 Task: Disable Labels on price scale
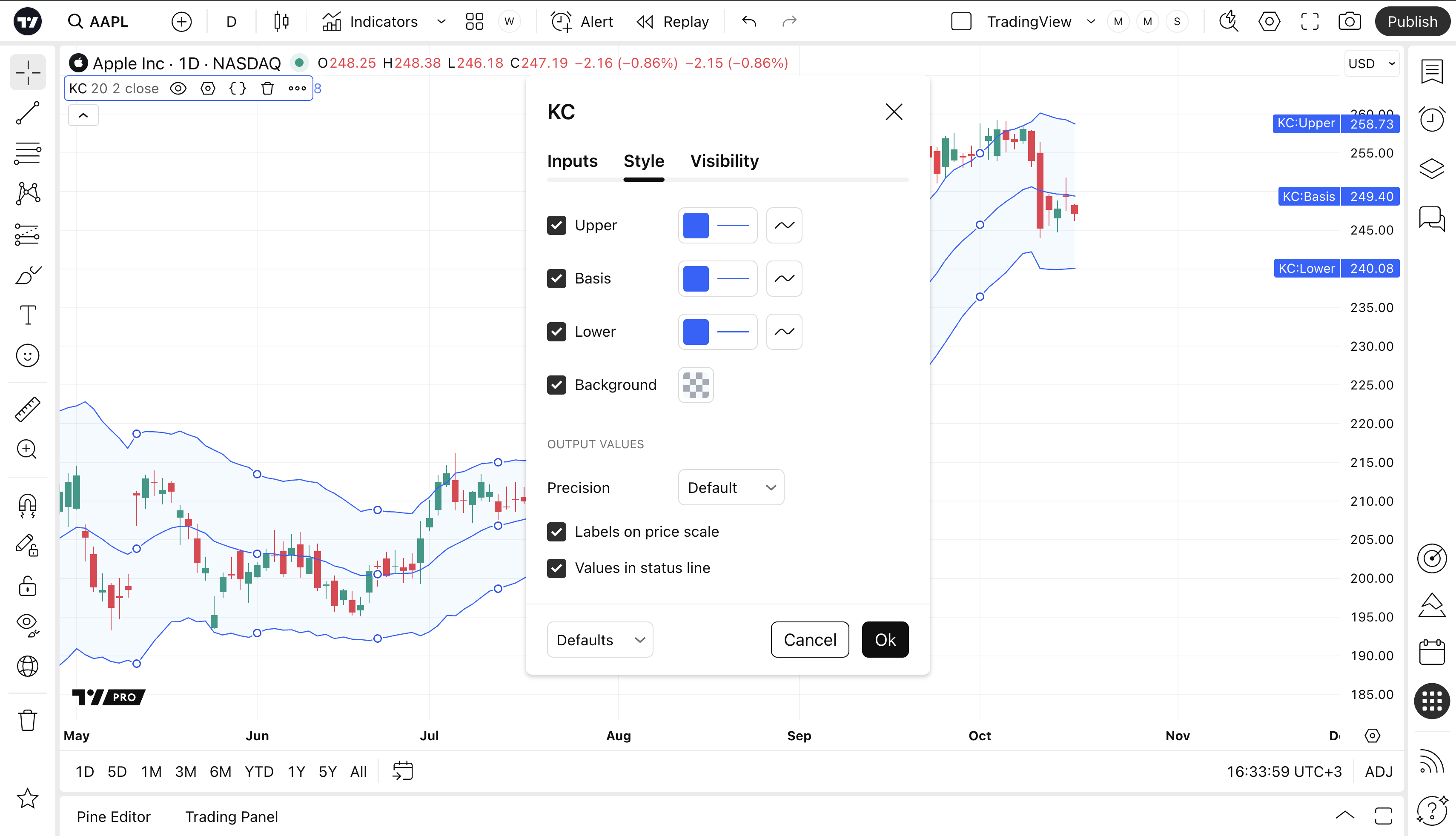tap(556, 532)
